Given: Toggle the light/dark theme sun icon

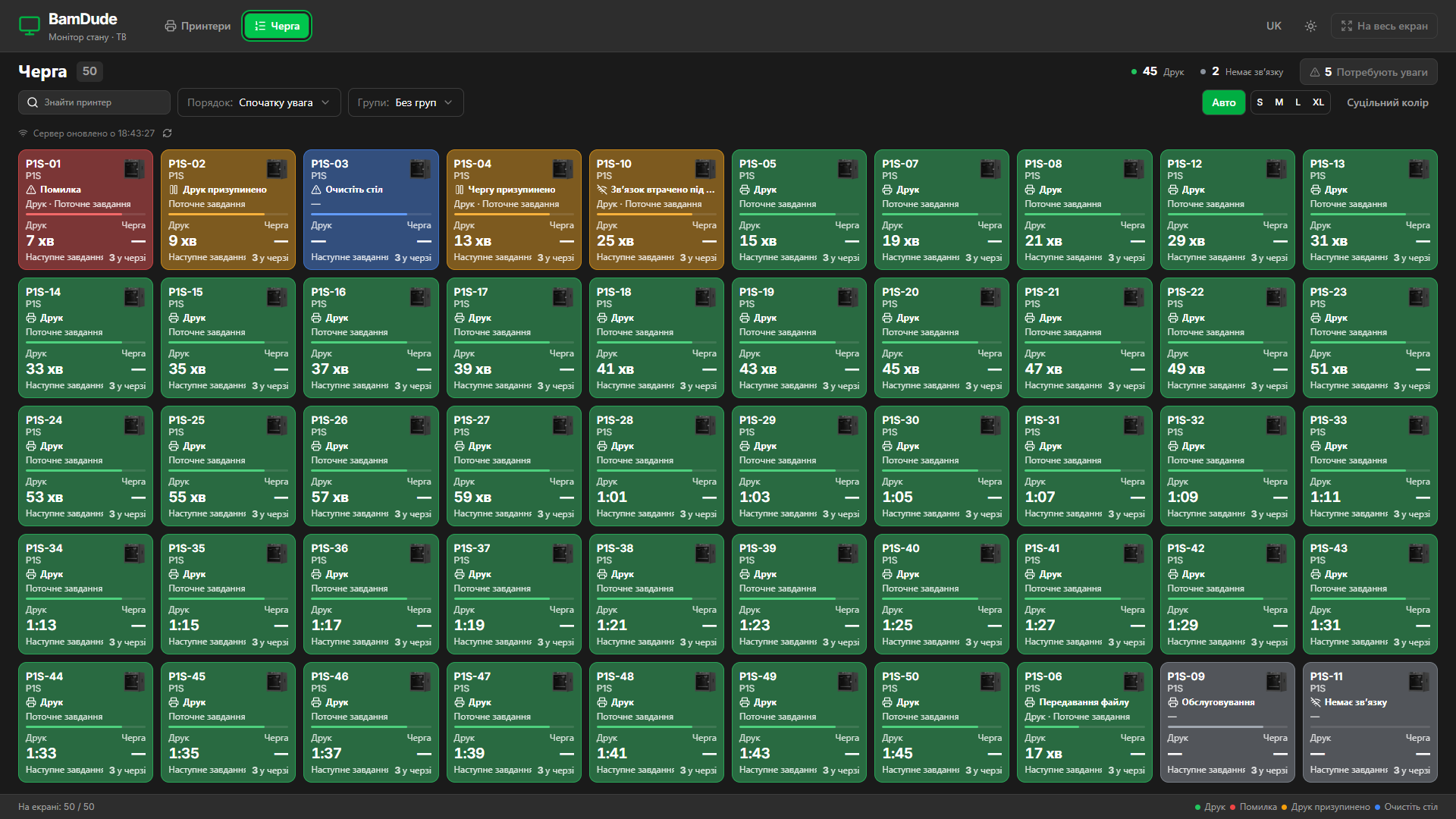Looking at the screenshot, I should [1310, 26].
